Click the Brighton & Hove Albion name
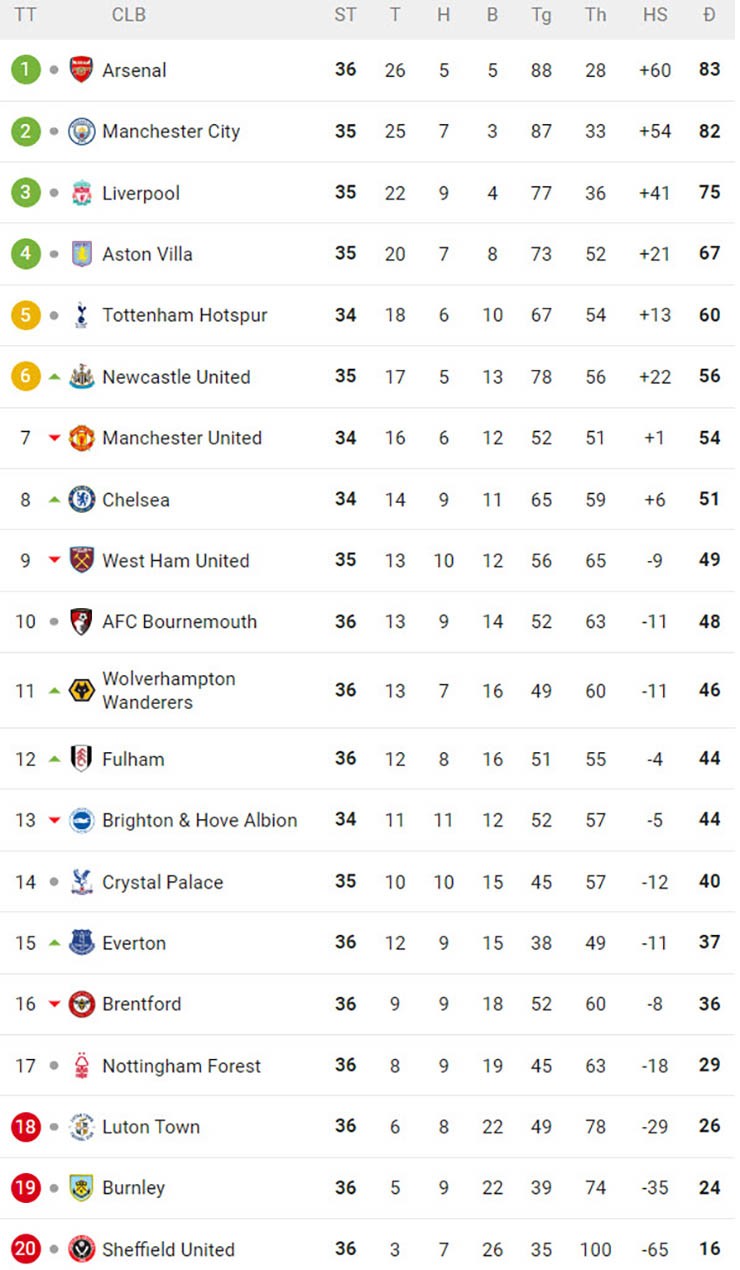 199,820
